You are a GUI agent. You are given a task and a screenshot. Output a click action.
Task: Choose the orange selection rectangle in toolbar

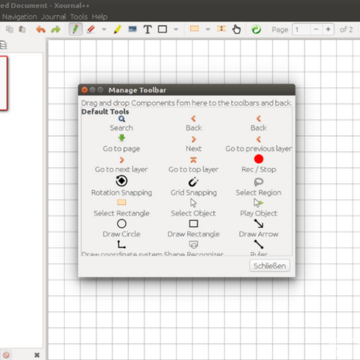click(x=194, y=29)
